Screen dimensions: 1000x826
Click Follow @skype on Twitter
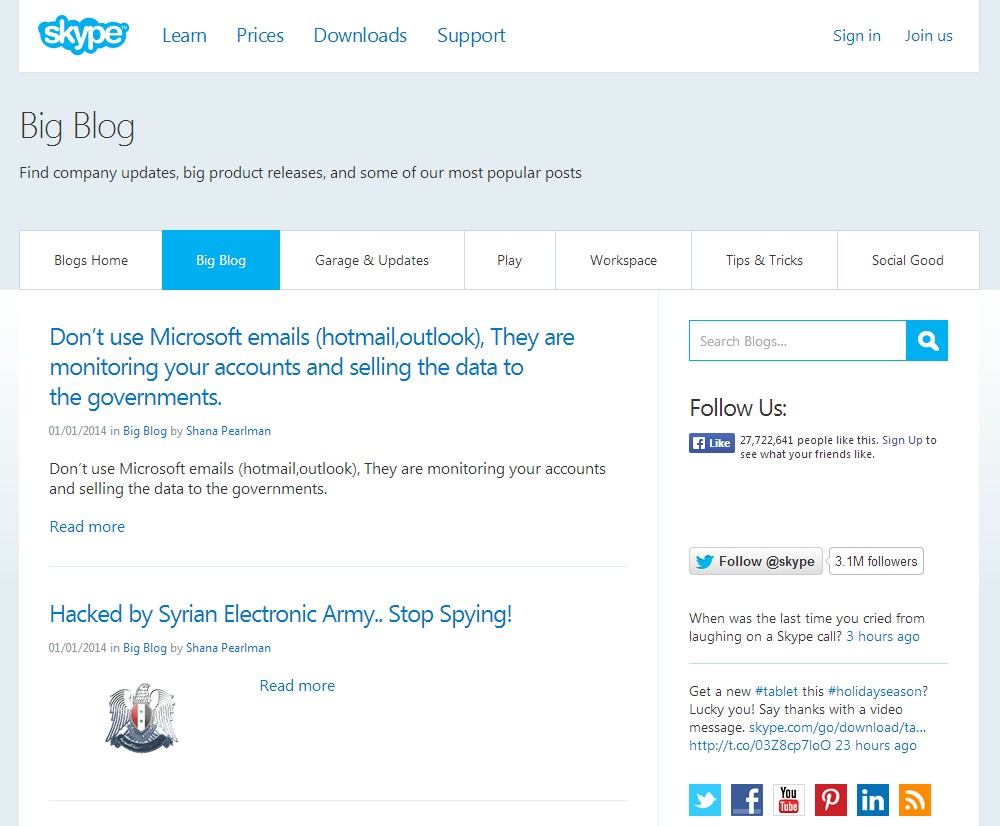pyautogui.click(x=756, y=561)
